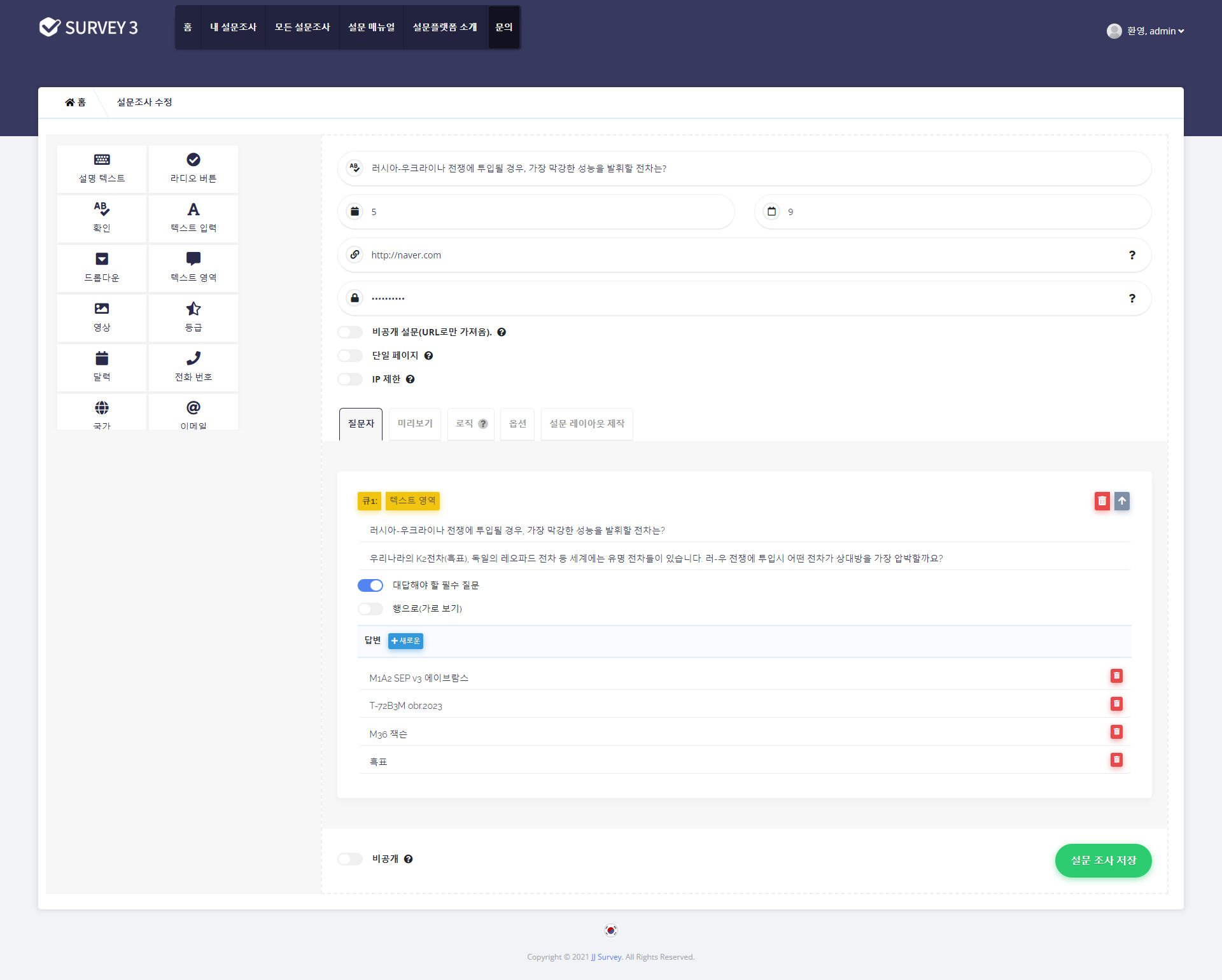1222x980 pixels.
Task: Move question 큐1 up with arrow icon
Action: pos(1122,501)
